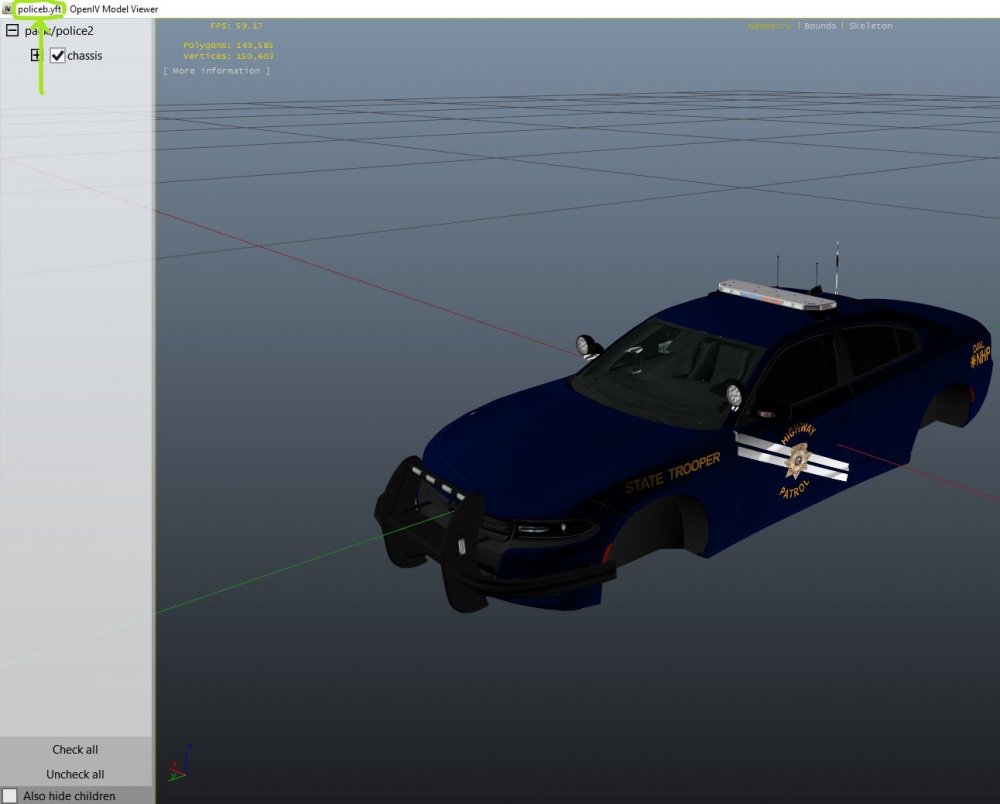Image resolution: width=1000 pixels, height=804 pixels.
Task: Click the FPS counter readout
Action: [234, 25]
